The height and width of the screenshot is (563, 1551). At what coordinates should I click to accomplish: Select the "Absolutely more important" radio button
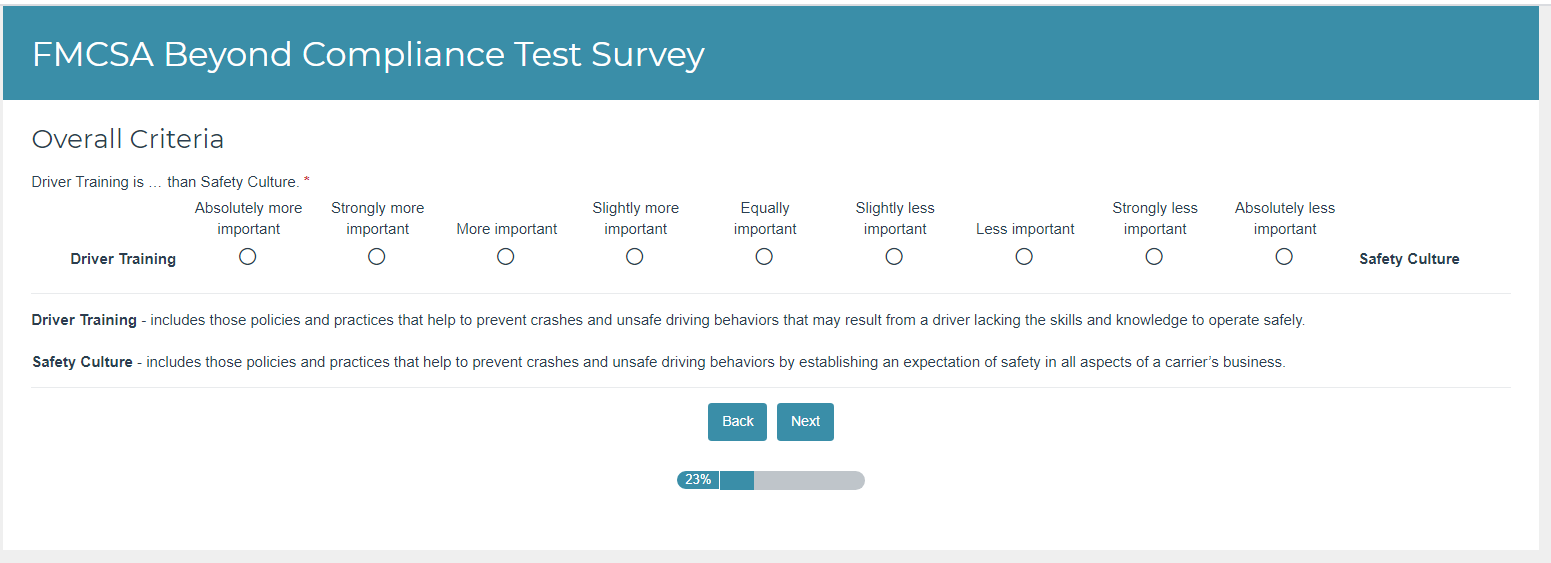[248, 257]
